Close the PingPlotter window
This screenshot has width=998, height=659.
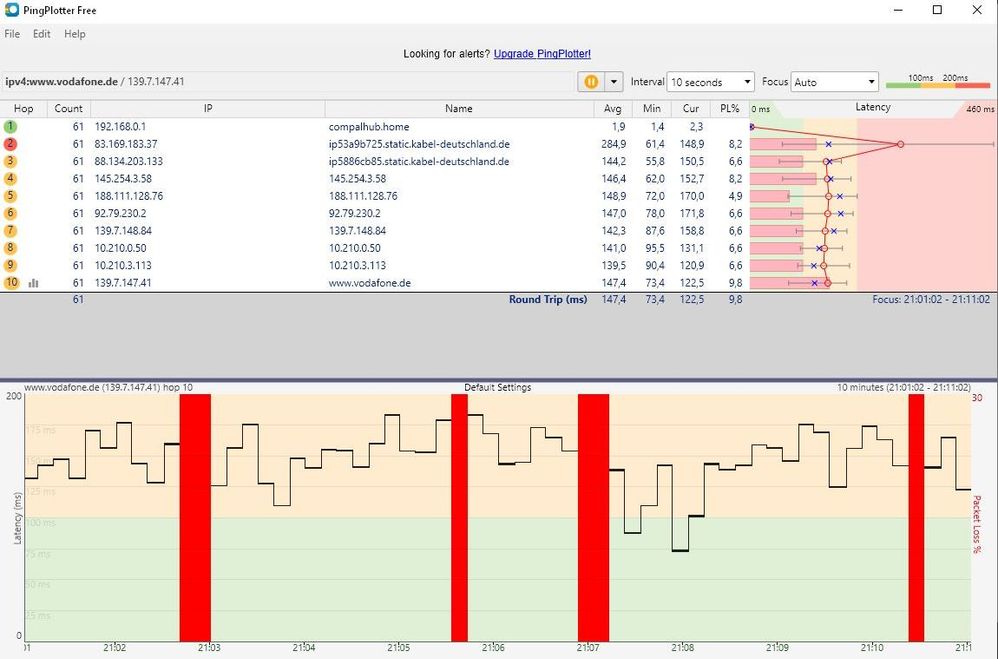click(977, 10)
